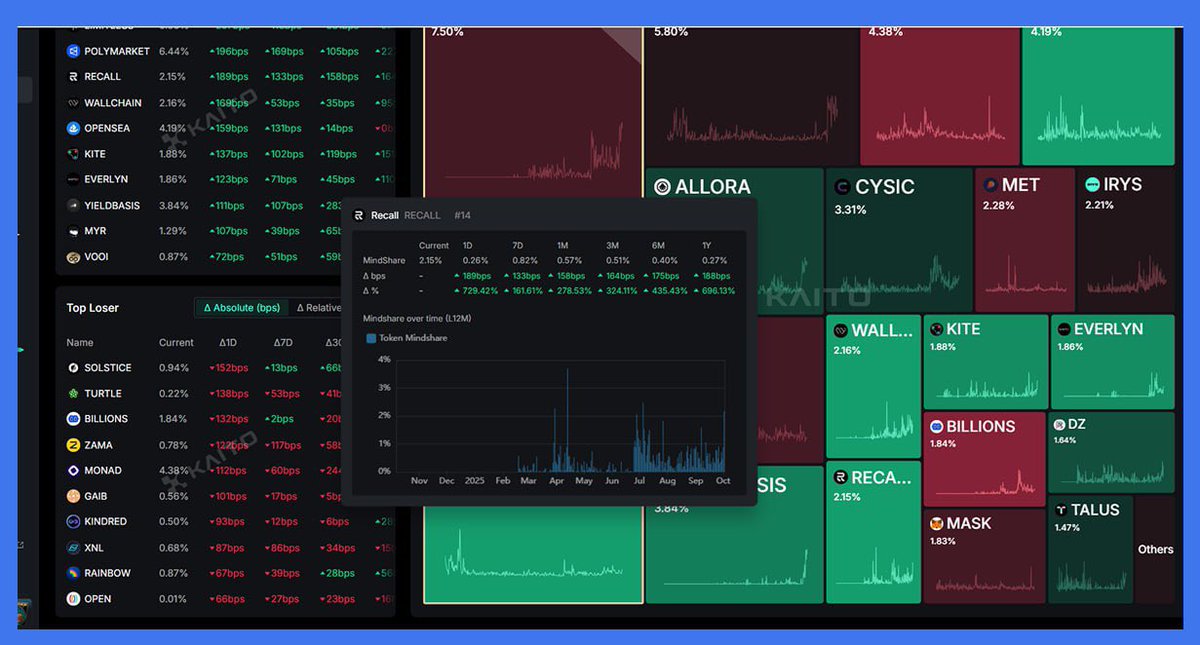Click POLYMARKET name in gainers list
This screenshot has height=645, width=1200.
pos(117,51)
